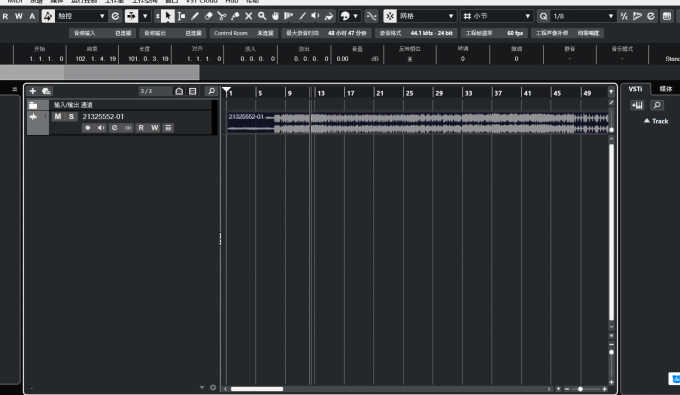This screenshot has height=395, width=680.
Task: Toggle Read automation on track 21325552-01
Action: pos(141,127)
